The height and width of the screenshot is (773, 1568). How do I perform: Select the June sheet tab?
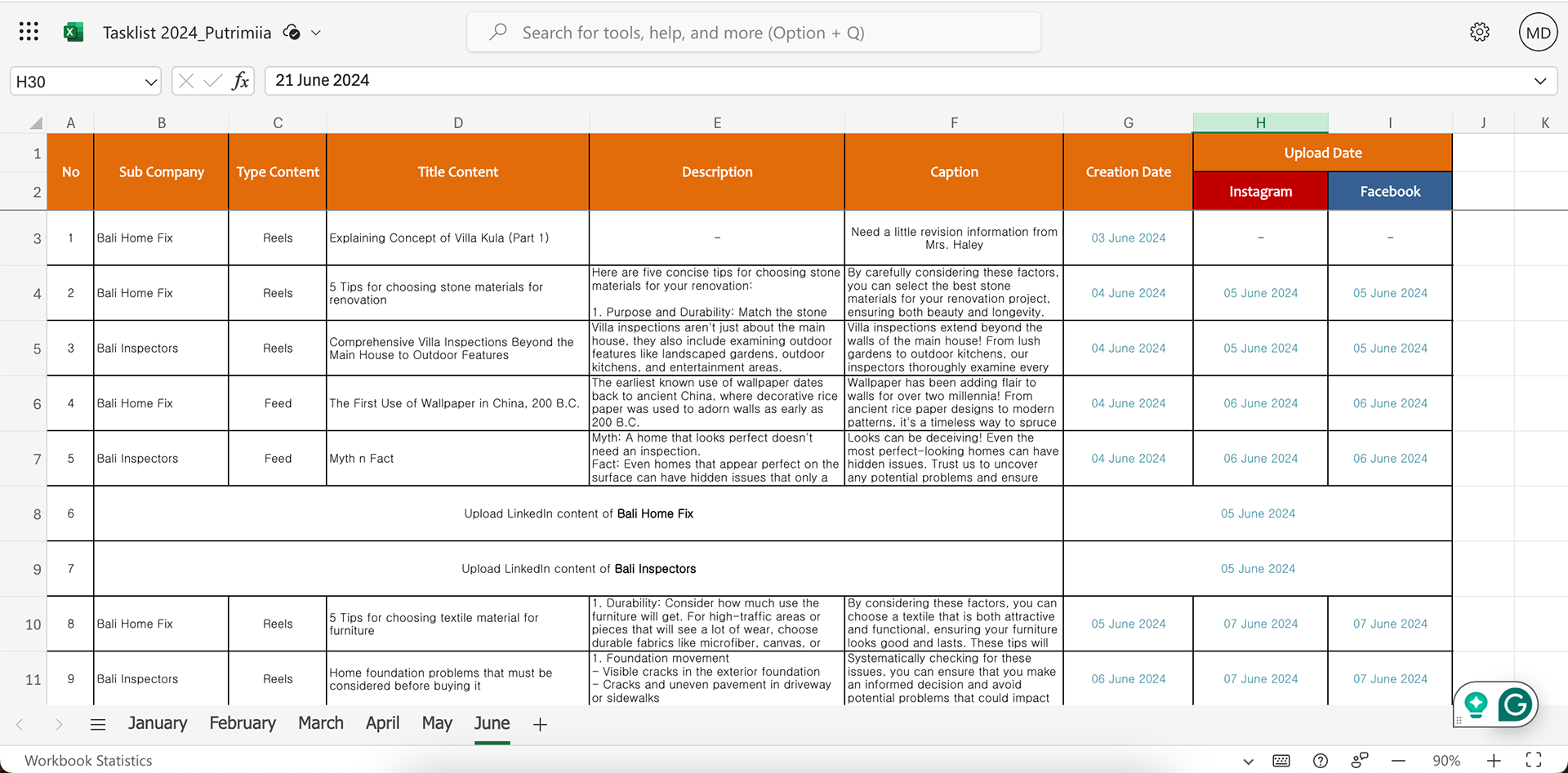coord(492,723)
